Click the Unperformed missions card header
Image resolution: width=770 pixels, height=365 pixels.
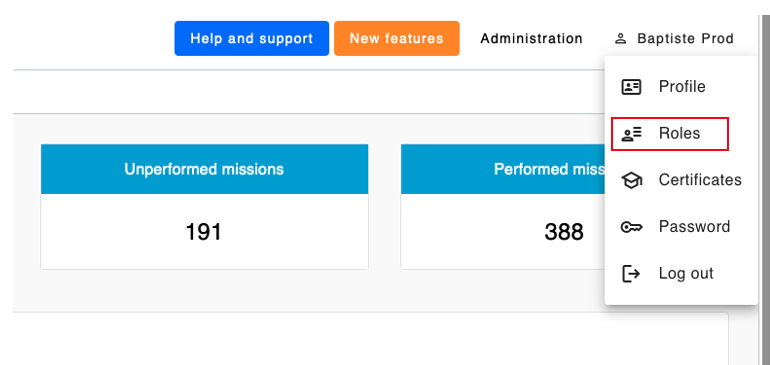204,169
